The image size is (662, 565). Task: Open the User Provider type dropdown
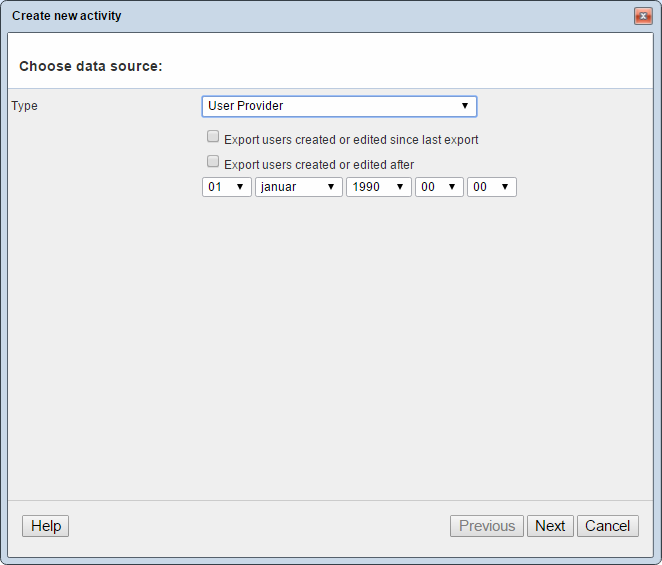339,106
